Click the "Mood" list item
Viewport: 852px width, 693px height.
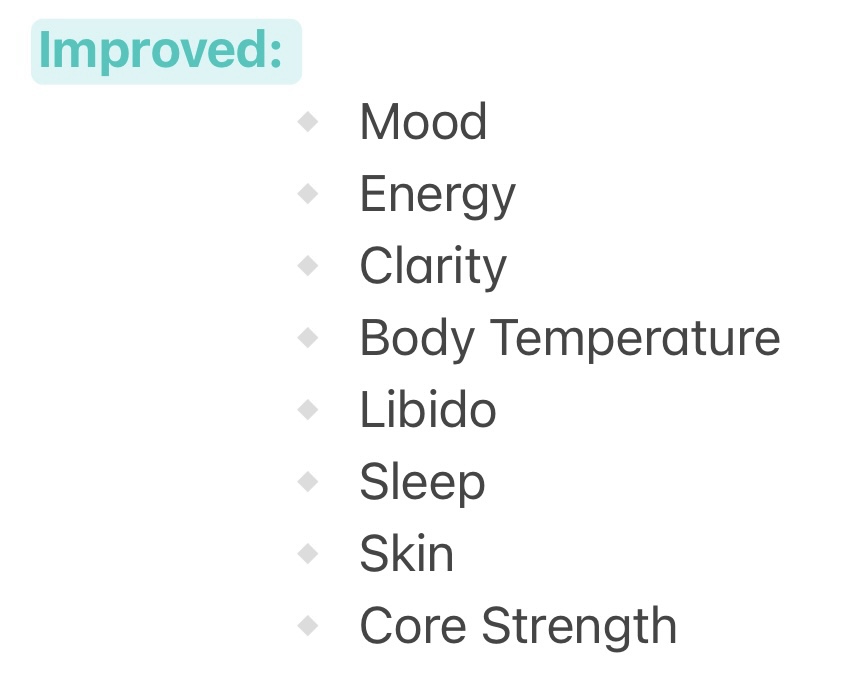[423, 122]
